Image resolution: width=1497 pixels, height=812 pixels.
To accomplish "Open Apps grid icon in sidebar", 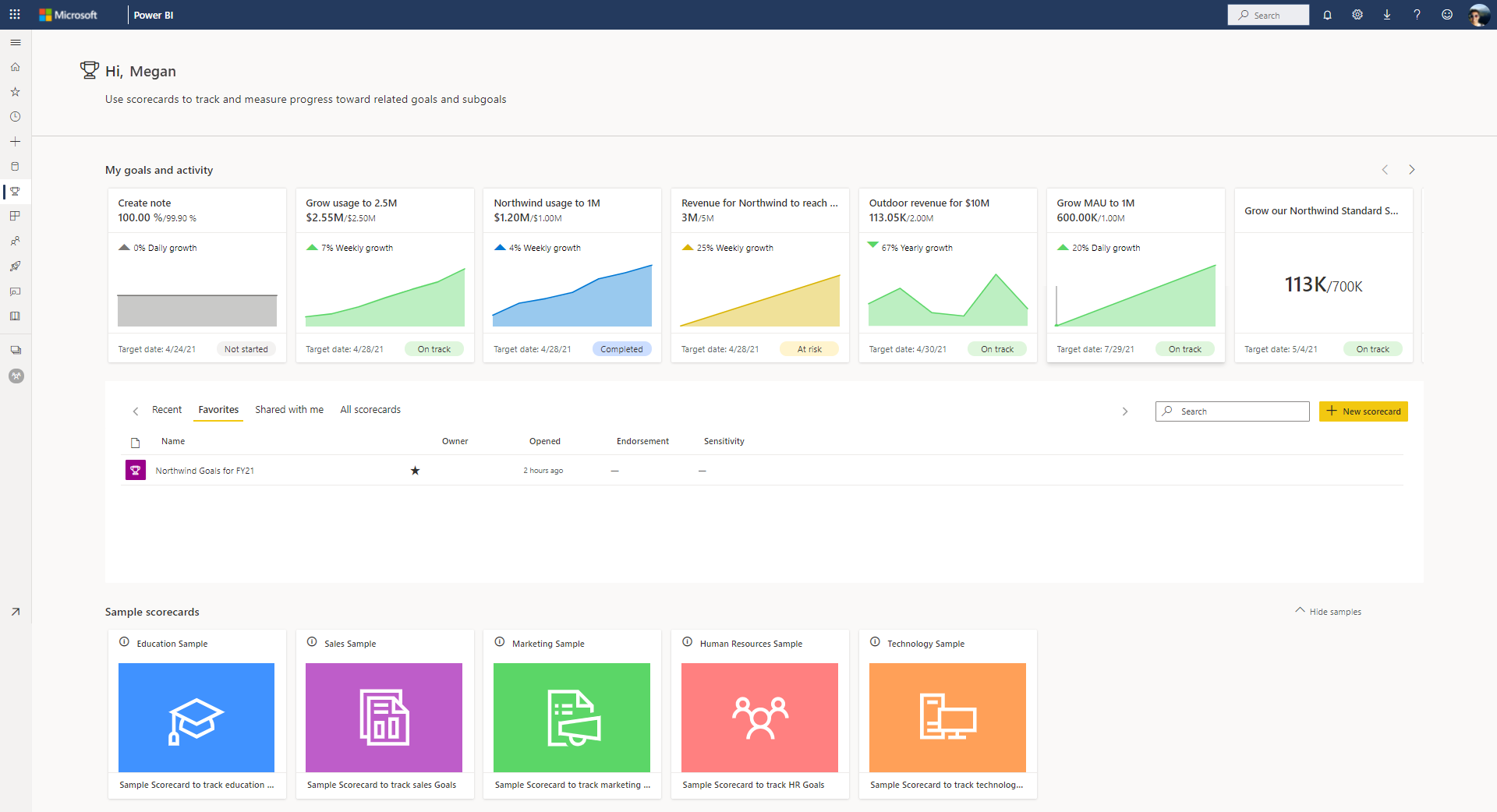I will click(16, 217).
